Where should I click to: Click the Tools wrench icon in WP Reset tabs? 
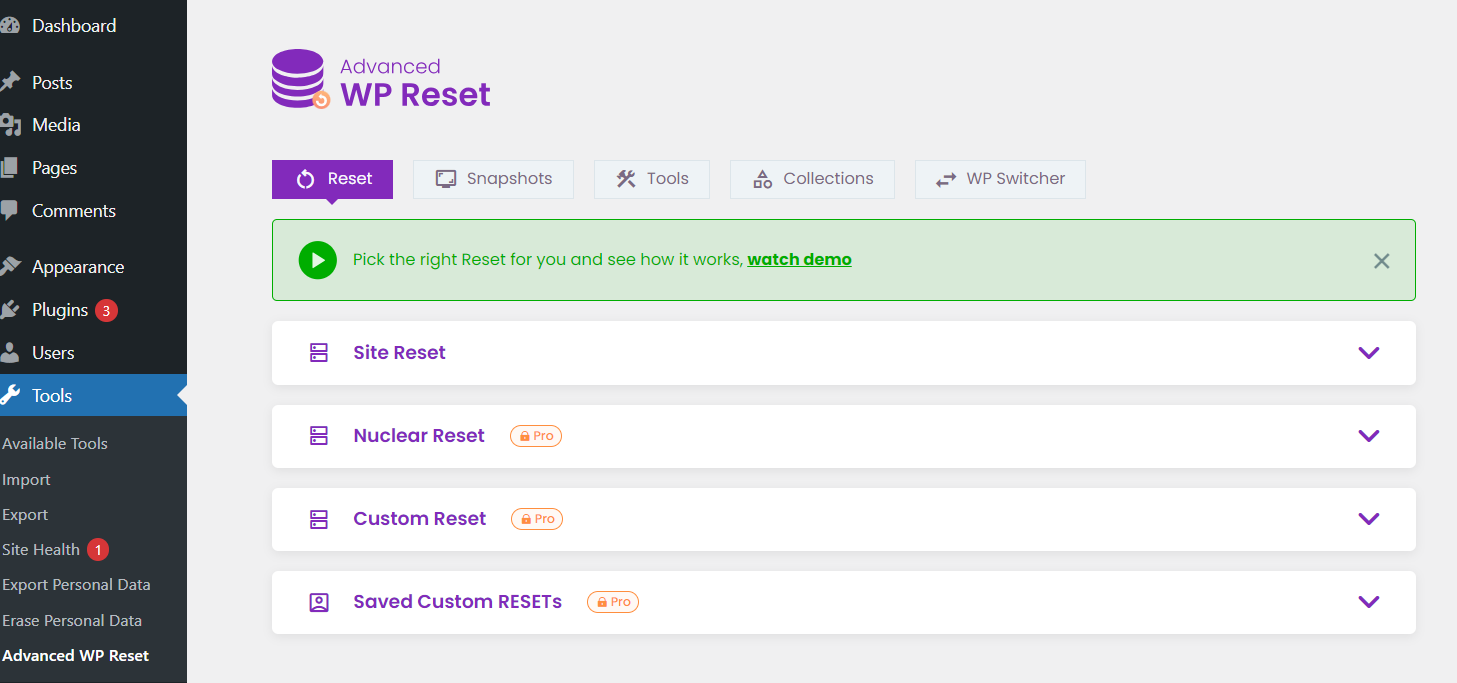click(x=626, y=178)
